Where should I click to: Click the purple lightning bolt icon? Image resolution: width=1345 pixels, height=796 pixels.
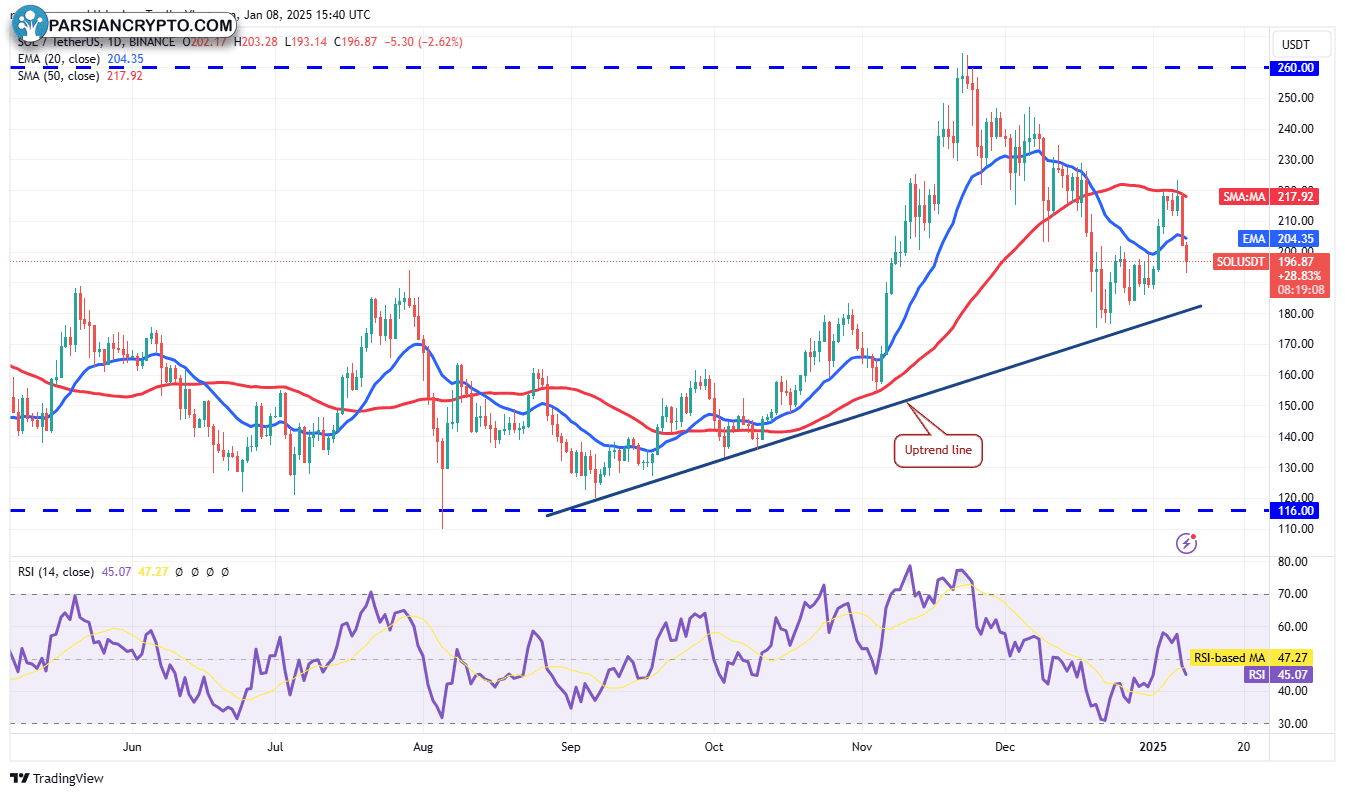tap(1187, 543)
